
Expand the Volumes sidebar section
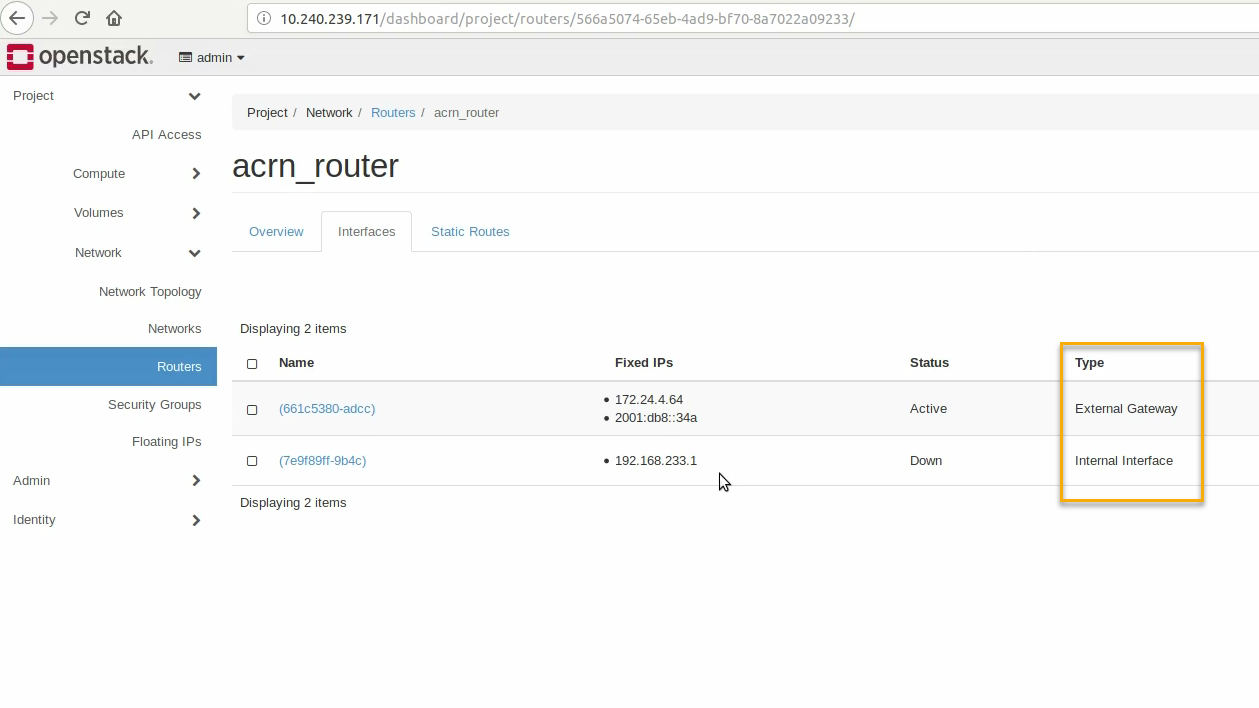coord(138,213)
